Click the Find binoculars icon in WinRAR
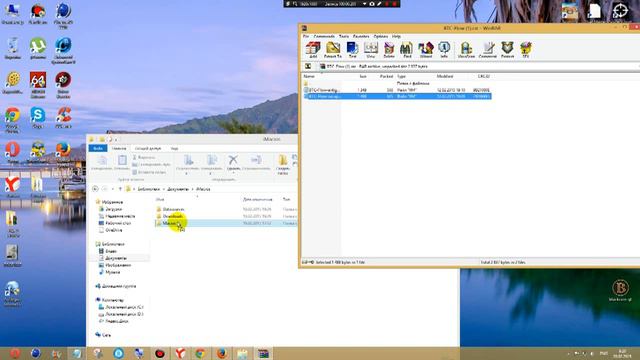This screenshot has height=360, width=640. pos(407,50)
